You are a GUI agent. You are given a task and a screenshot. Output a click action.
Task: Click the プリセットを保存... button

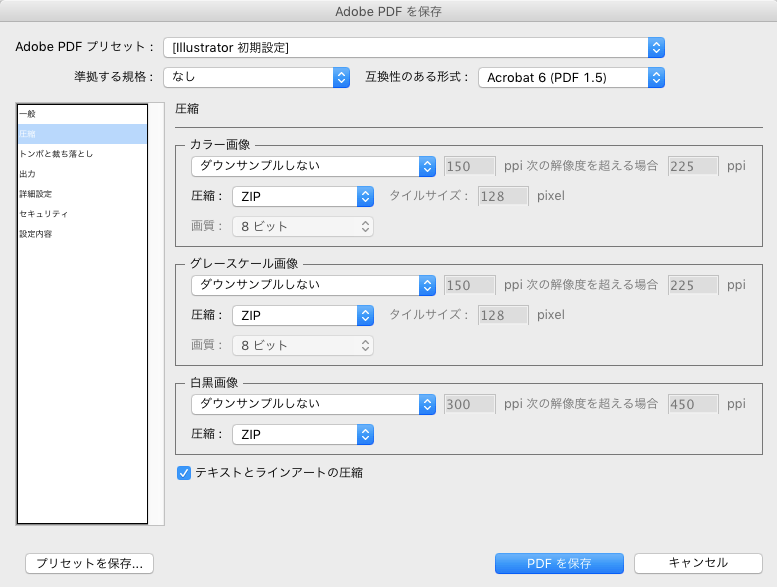pos(89,563)
